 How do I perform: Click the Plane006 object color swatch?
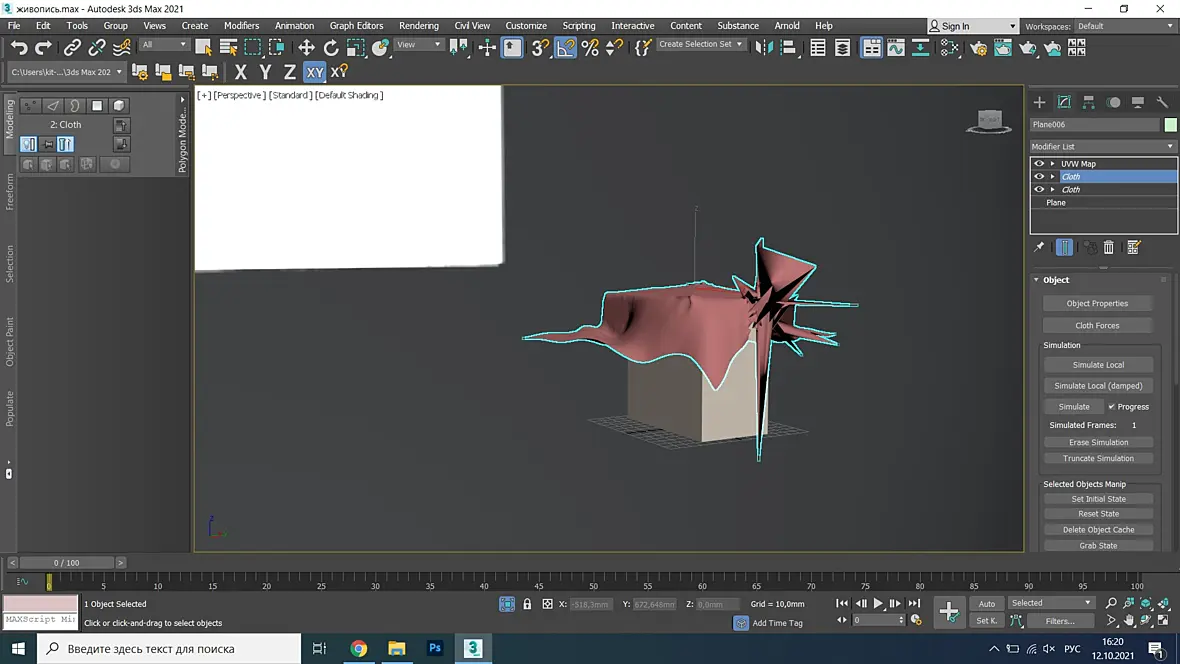(1170, 125)
